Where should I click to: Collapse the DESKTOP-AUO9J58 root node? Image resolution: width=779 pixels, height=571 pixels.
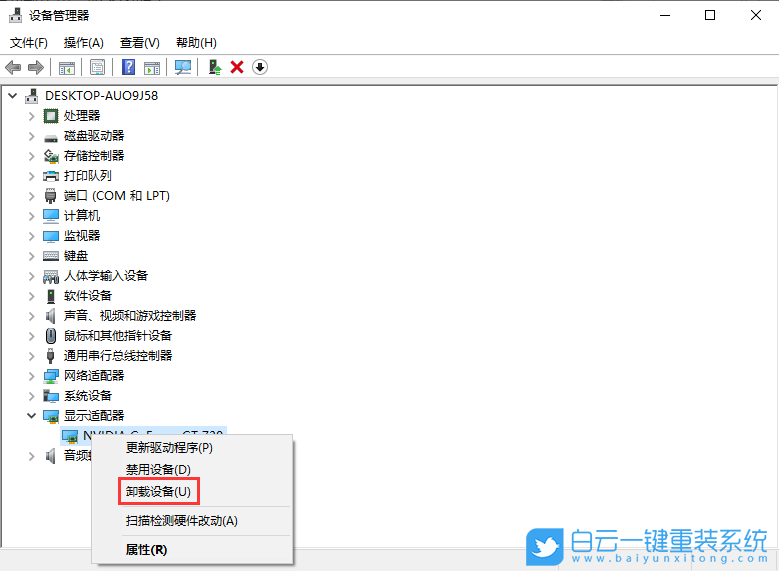pyautogui.click(x=13, y=95)
